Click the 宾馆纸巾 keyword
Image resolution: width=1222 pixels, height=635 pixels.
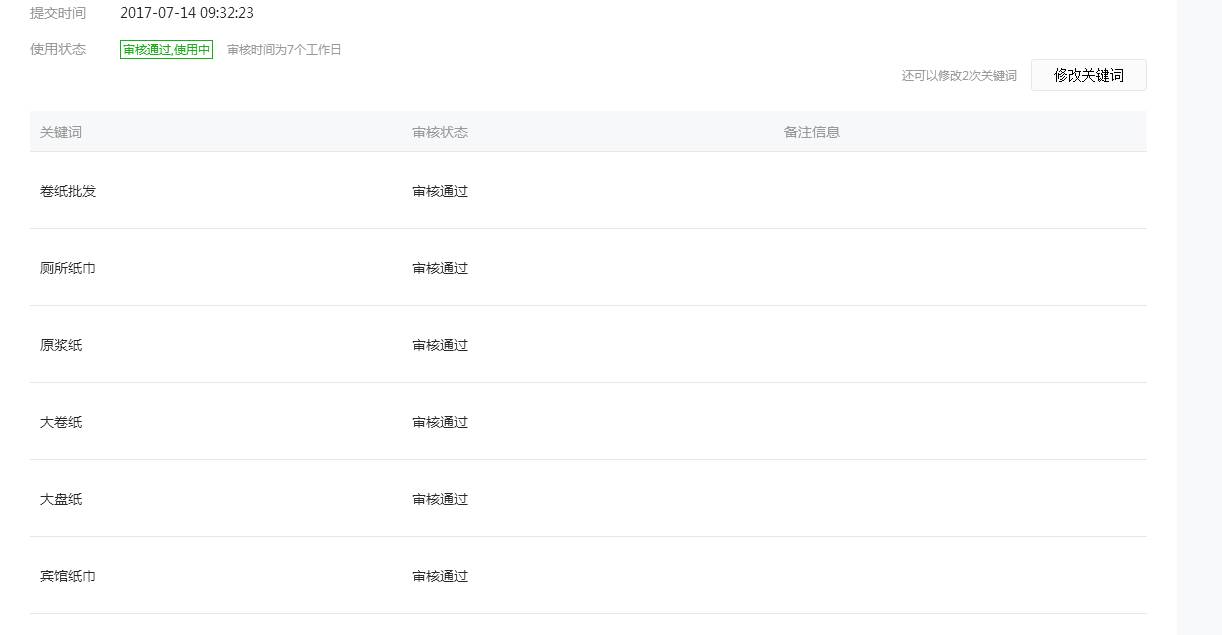point(68,576)
